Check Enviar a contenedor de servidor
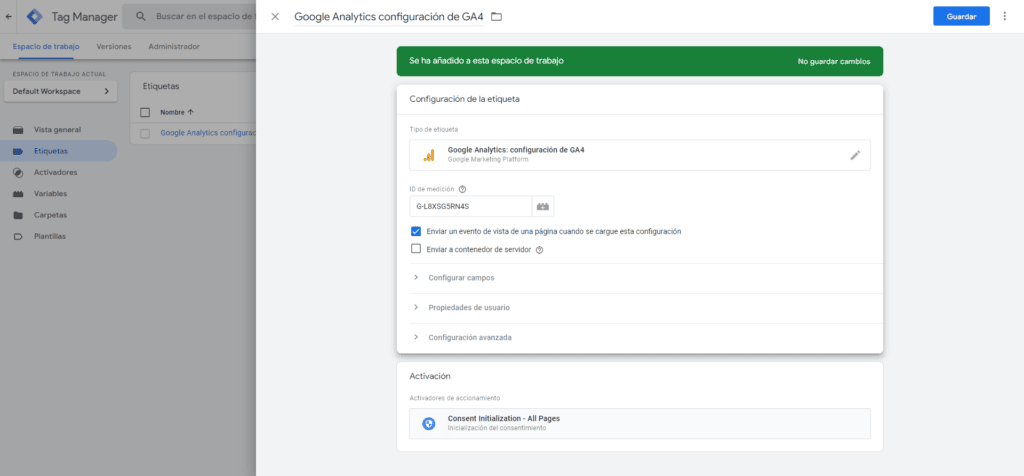1024x476 pixels. click(415, 249)
